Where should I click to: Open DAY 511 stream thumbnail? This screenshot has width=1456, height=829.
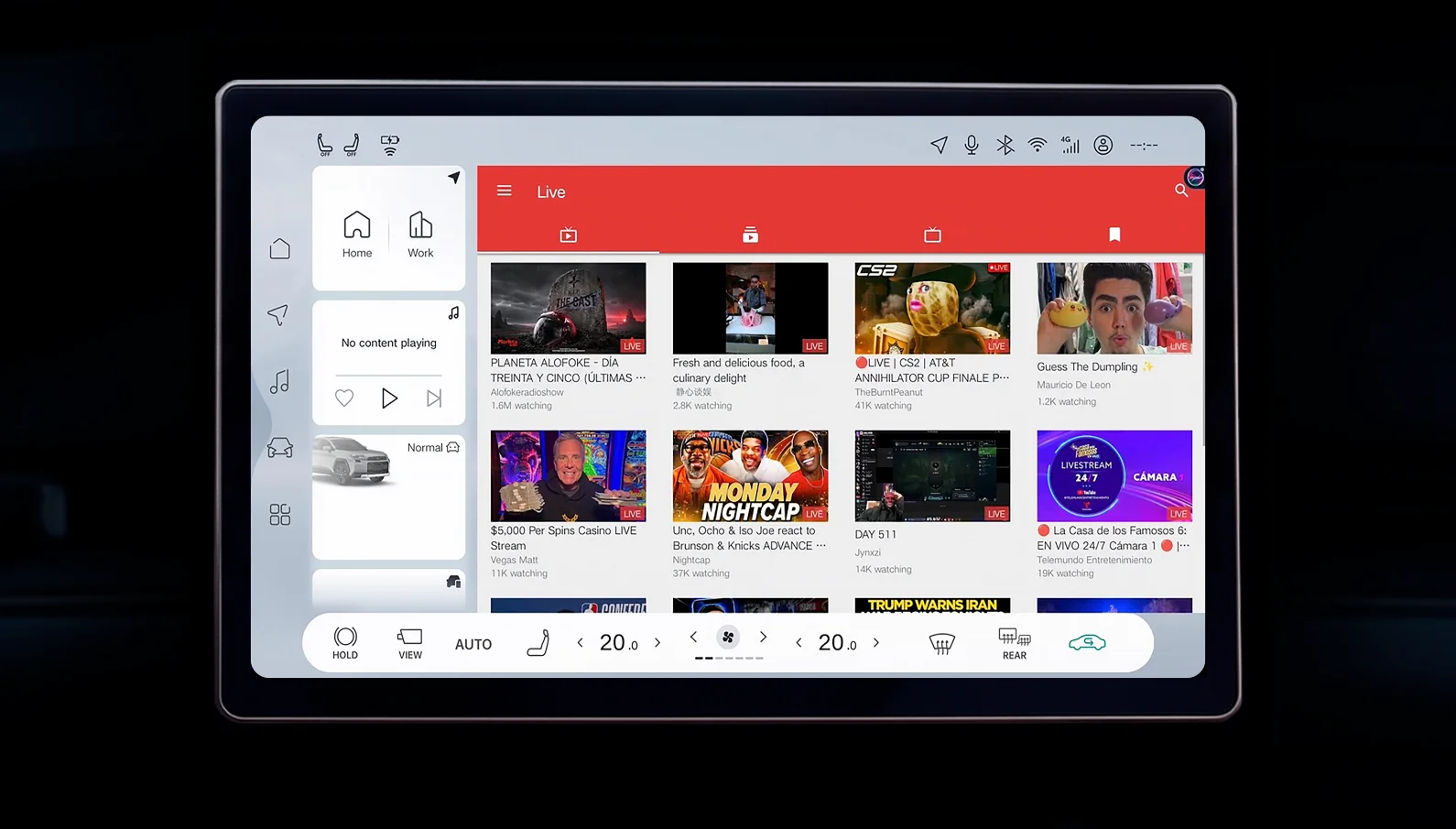point(932,475)
